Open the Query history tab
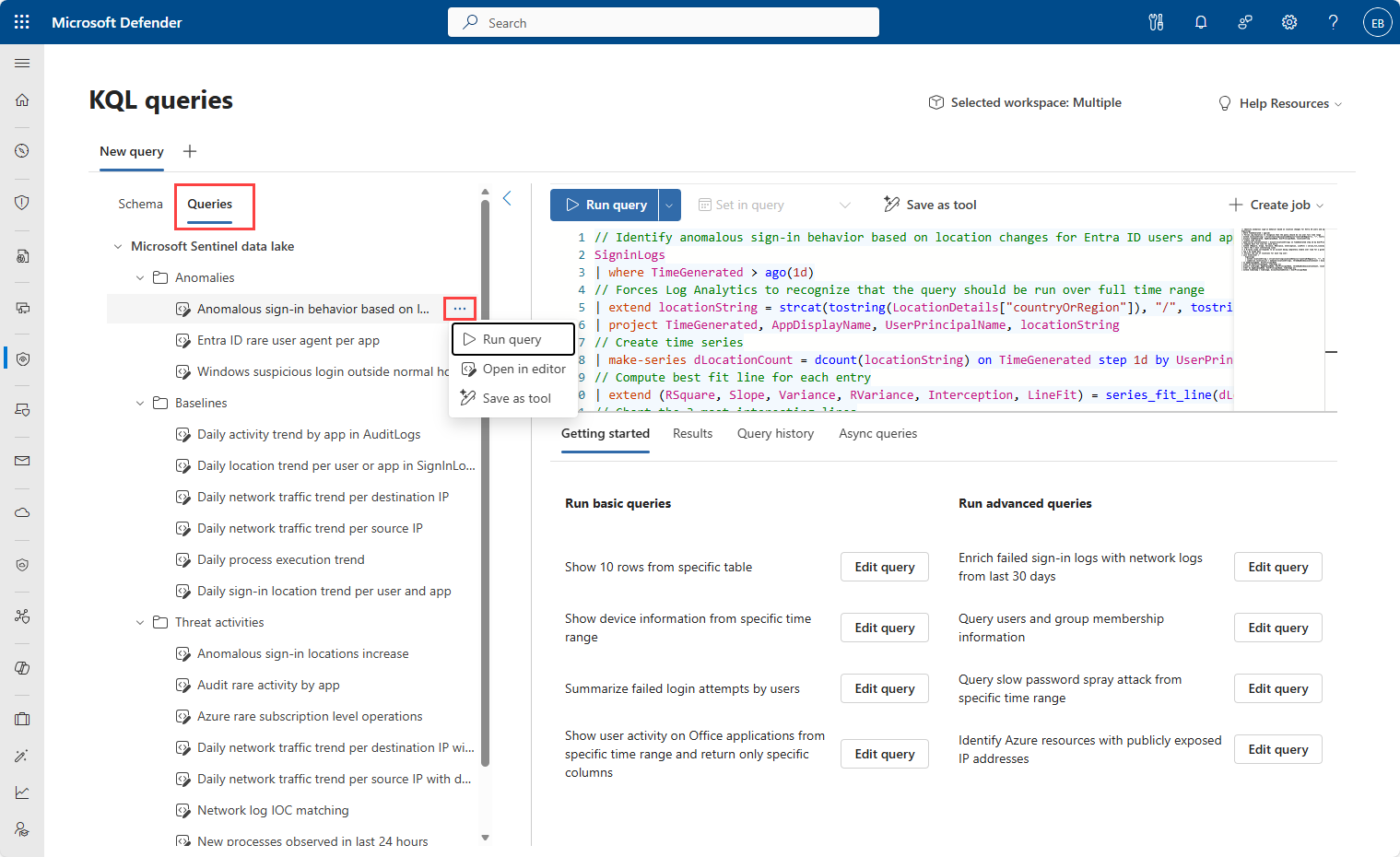 pos(775,433)
